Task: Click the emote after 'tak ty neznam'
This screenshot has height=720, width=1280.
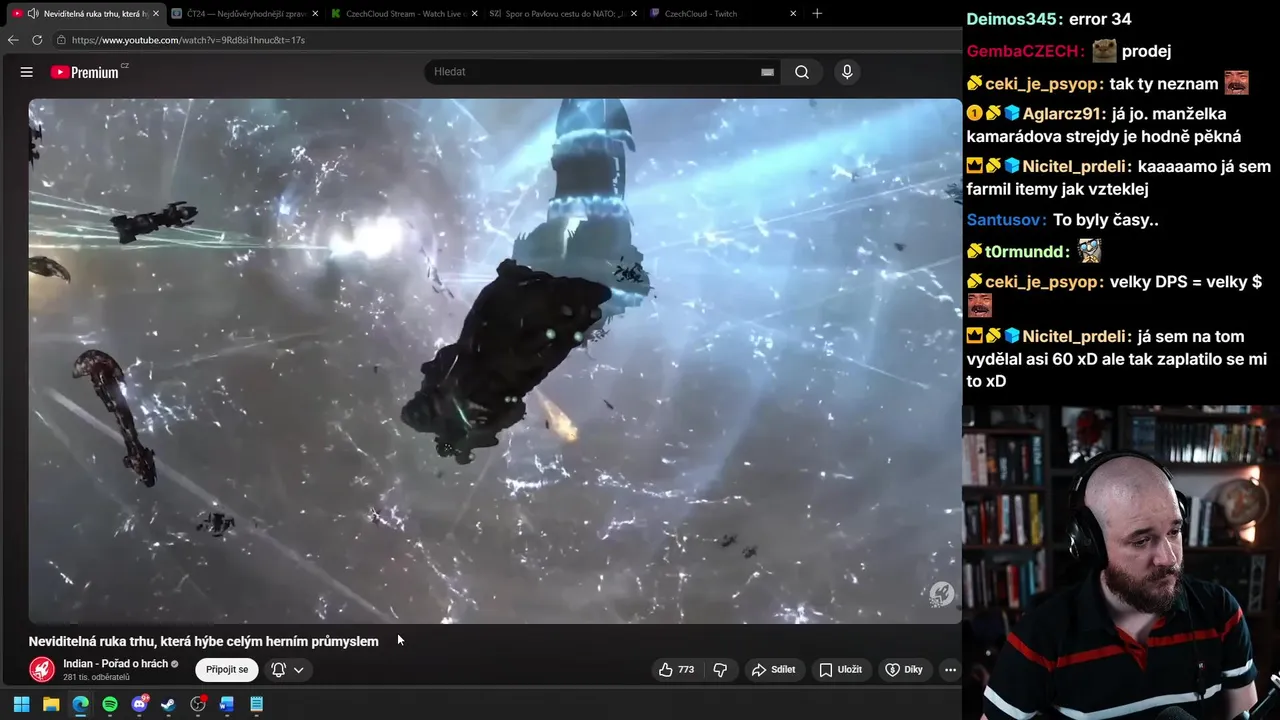Action: (1236, 83)
